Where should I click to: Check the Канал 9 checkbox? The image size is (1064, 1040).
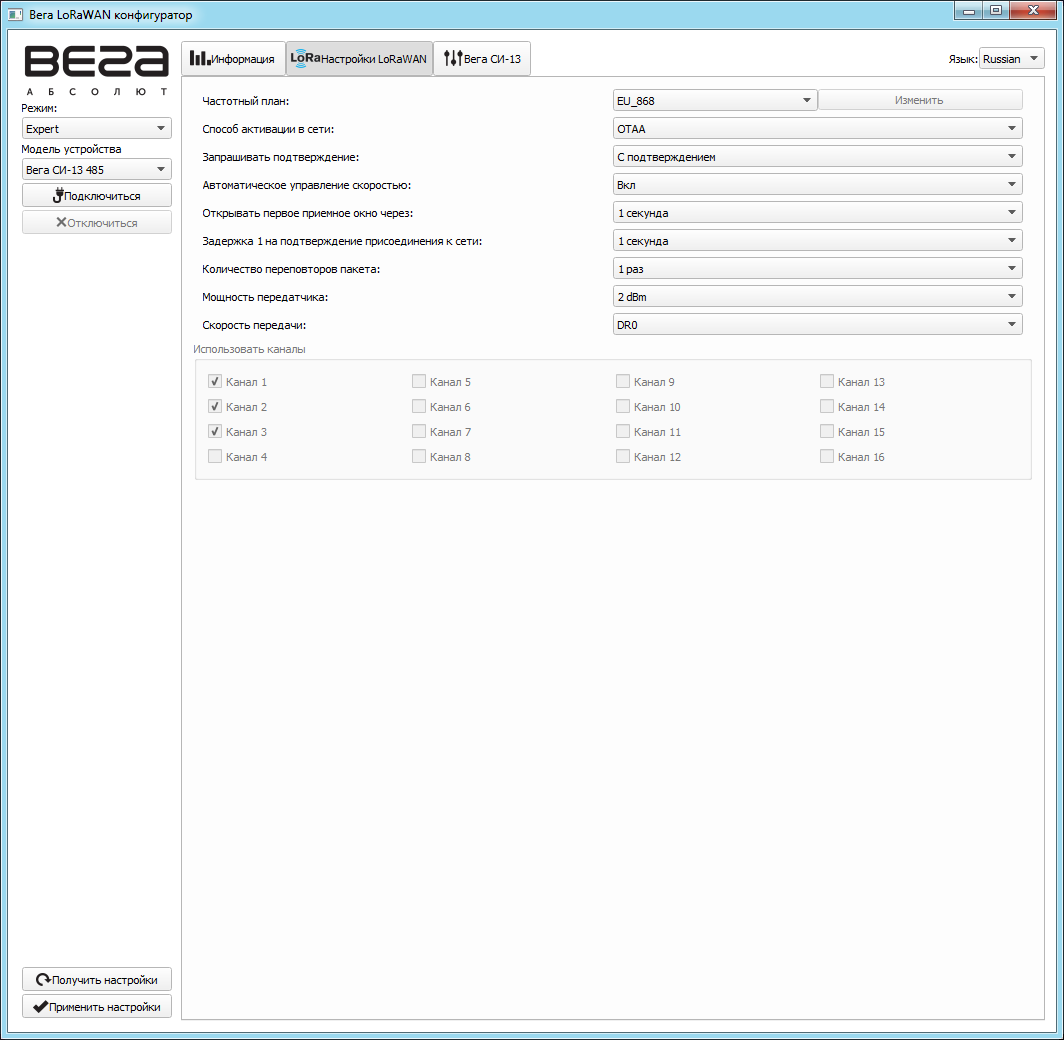(623, 381)
